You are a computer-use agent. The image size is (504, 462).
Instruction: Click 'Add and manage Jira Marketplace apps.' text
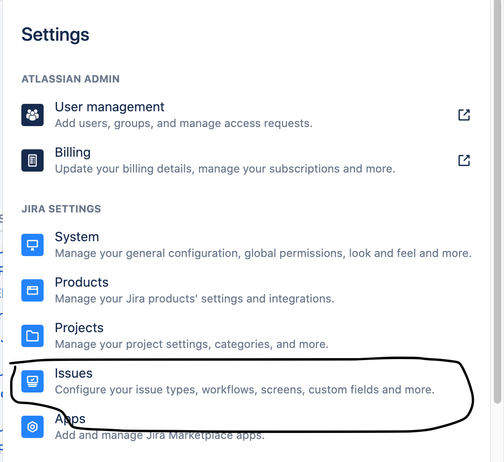coord(160,435)
